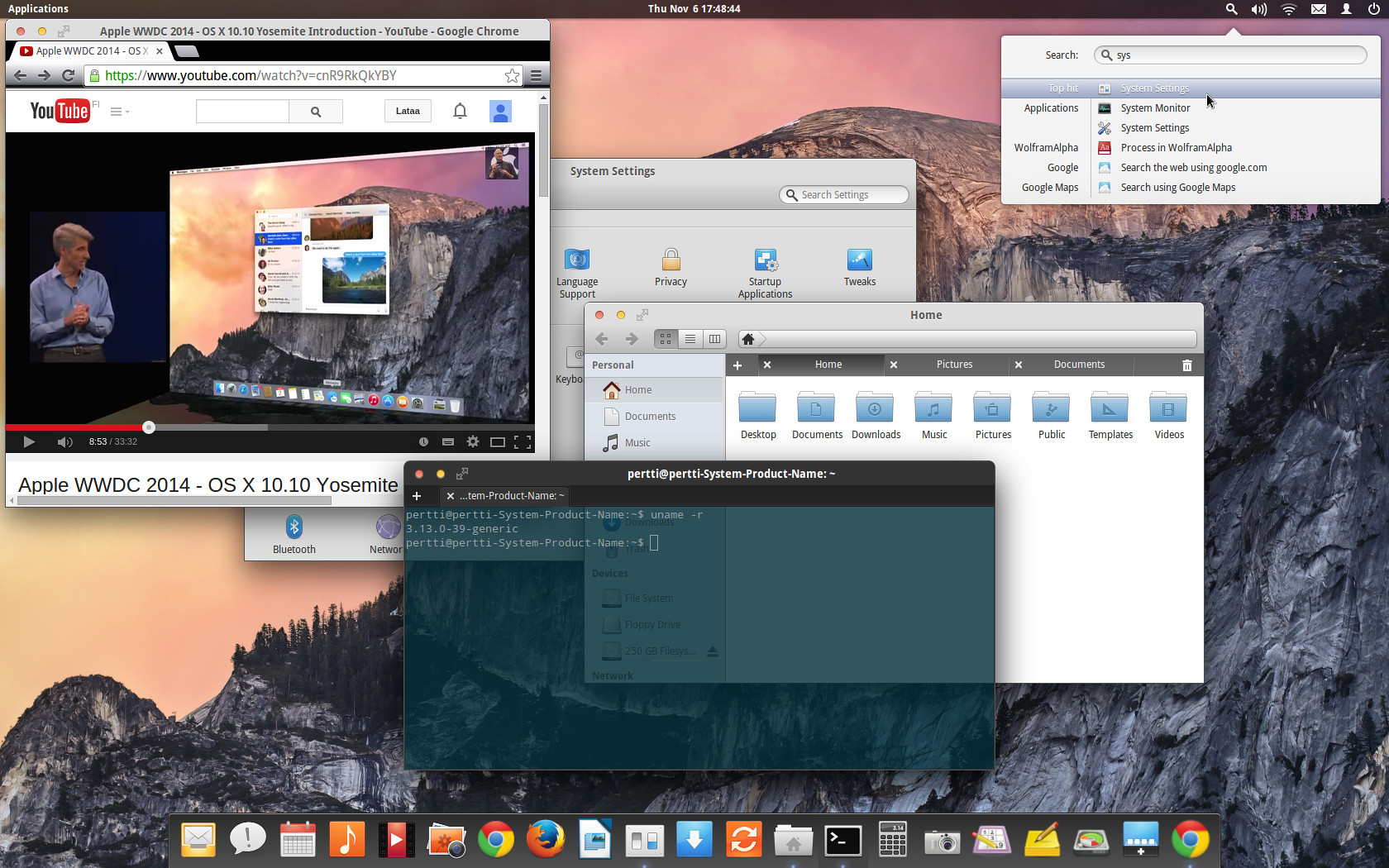Screen dimensions: 1389x868
Task: Click the Lataa upload button
Action: point(408,112)
